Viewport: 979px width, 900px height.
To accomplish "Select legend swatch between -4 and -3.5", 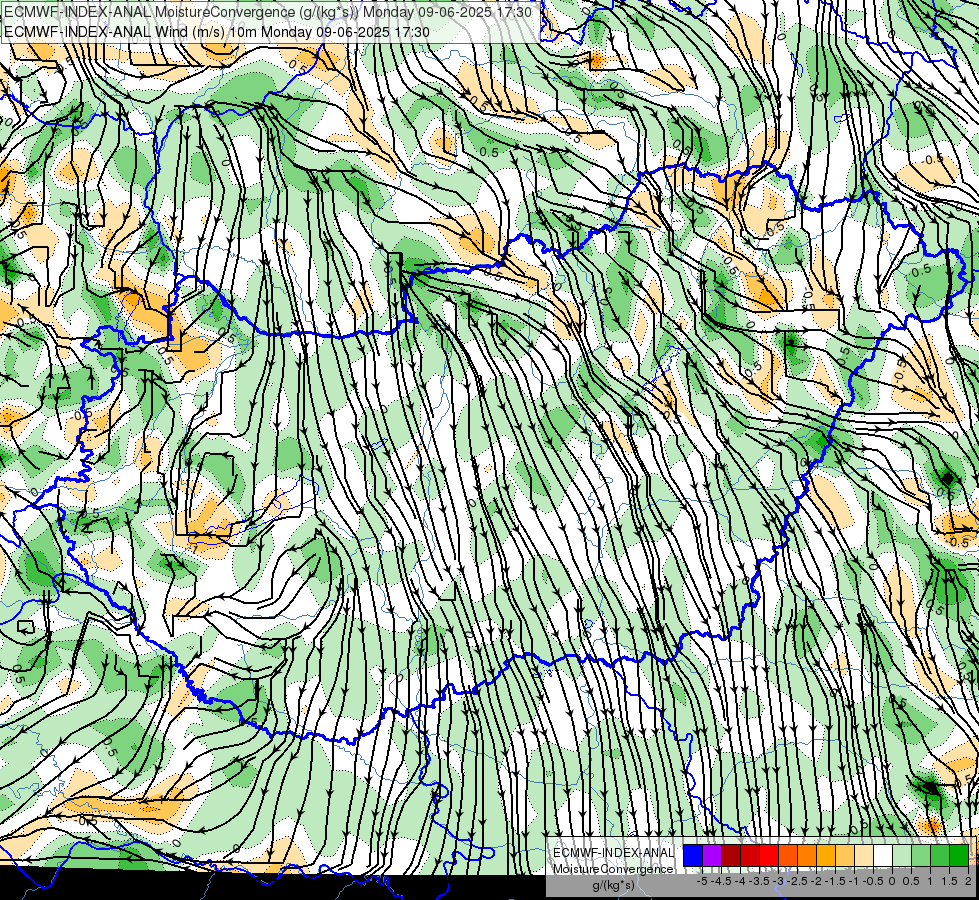I will click(x=750, y=856).
